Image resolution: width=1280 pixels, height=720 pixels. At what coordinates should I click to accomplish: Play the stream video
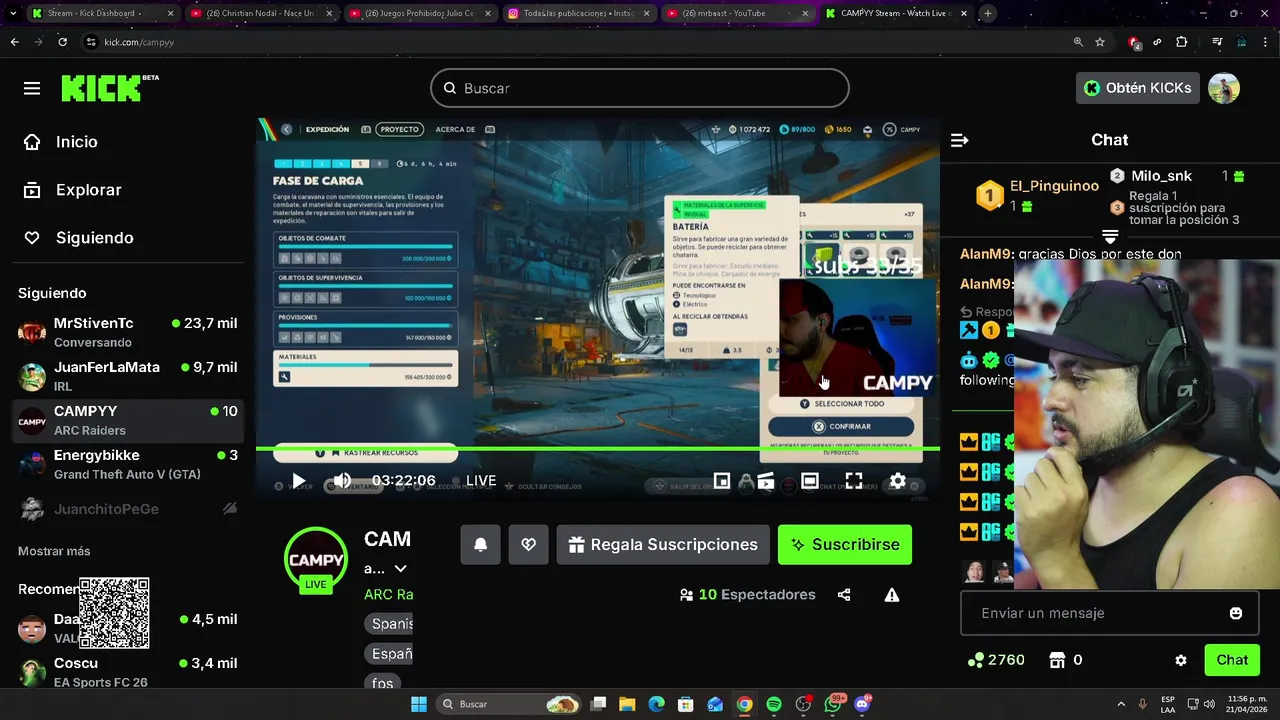298,481
